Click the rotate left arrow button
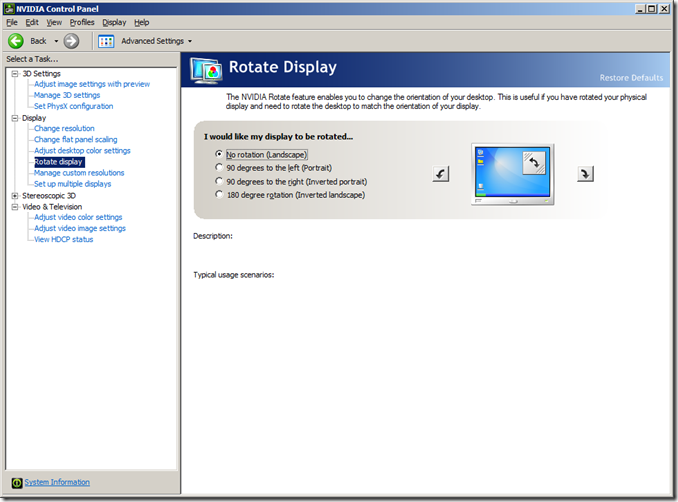Image resolution: width=678 pixels, height=502 pixels. tap(441, 174)
